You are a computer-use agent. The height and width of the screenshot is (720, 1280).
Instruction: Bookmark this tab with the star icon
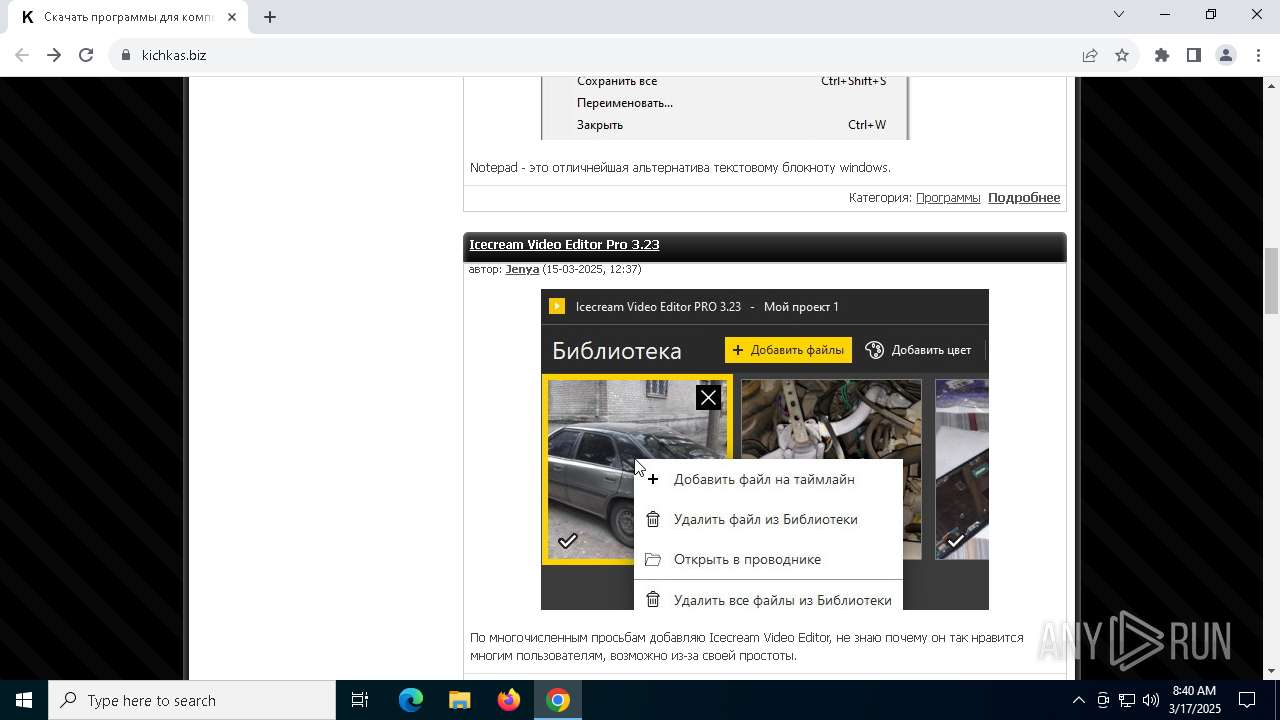(1122, 55)
